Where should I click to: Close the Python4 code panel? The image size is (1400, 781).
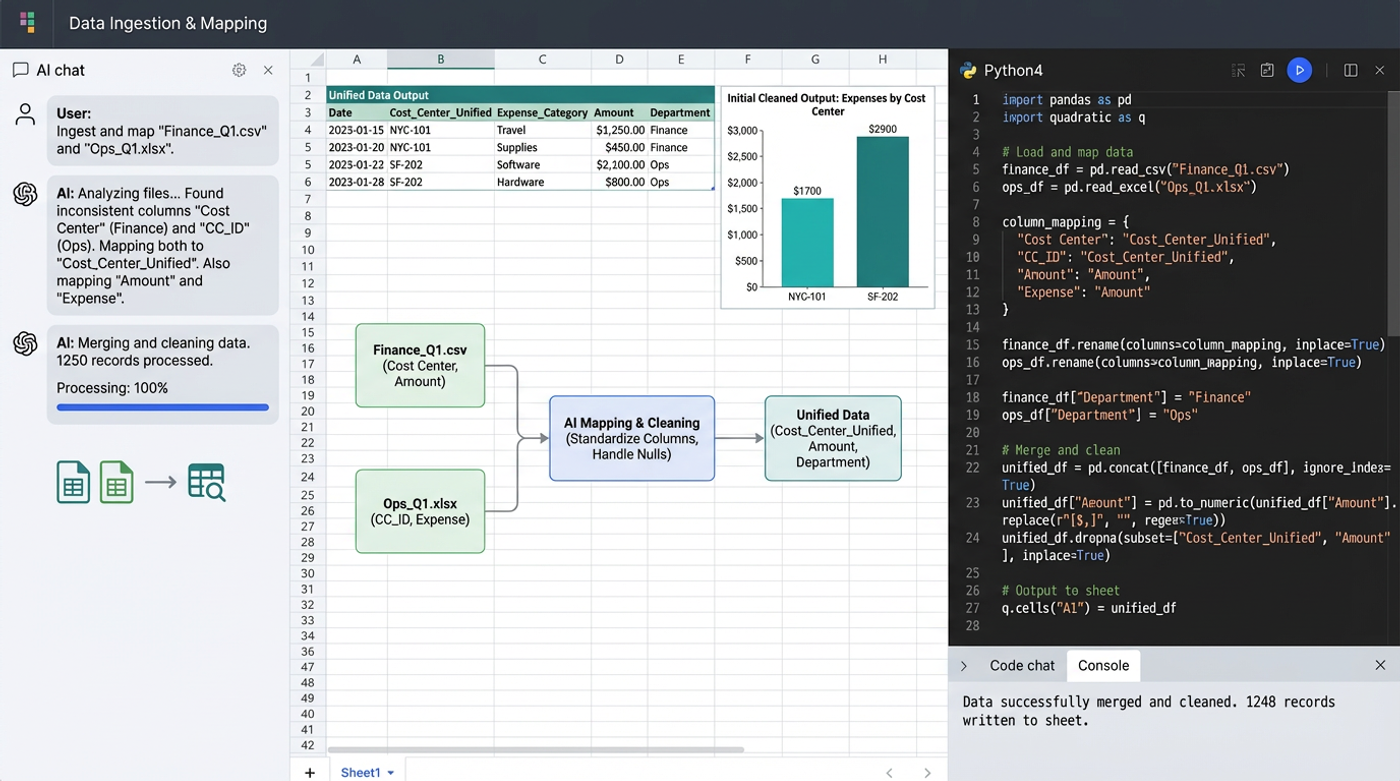tap(1380, 70)
